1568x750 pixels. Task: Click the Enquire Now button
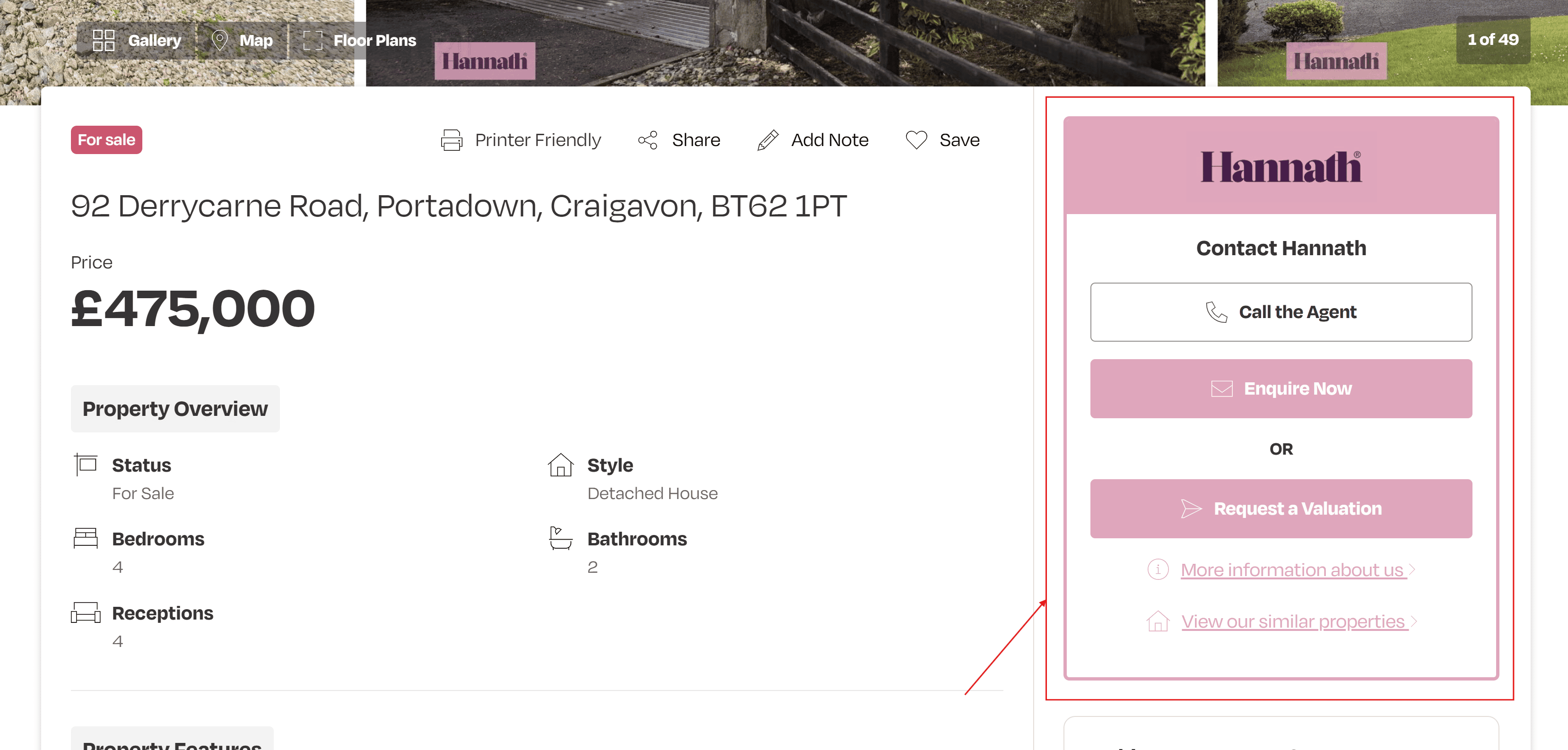1281,388
